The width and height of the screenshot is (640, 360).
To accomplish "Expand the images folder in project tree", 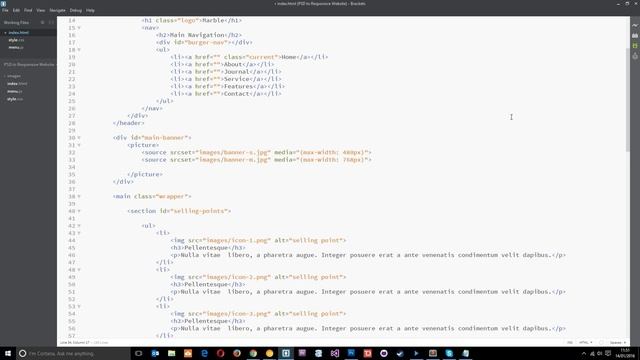I will [12, 76].
